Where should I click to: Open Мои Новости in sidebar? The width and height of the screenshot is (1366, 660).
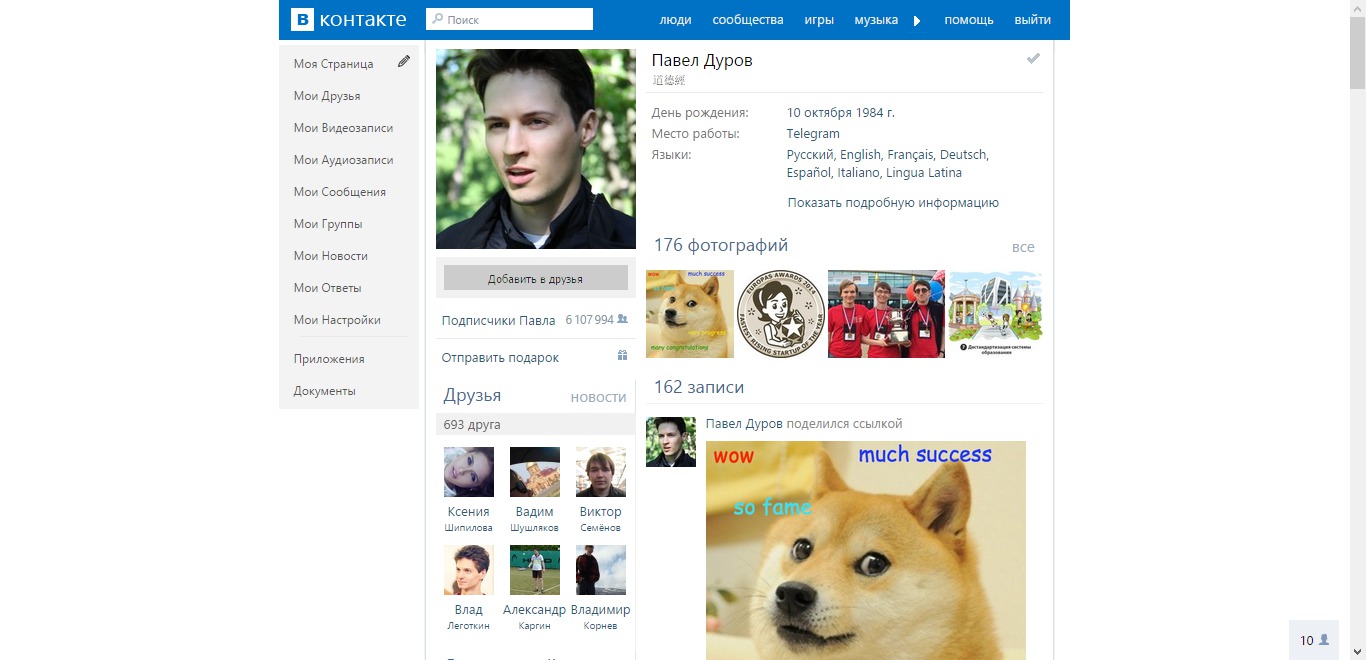(331, 256)
